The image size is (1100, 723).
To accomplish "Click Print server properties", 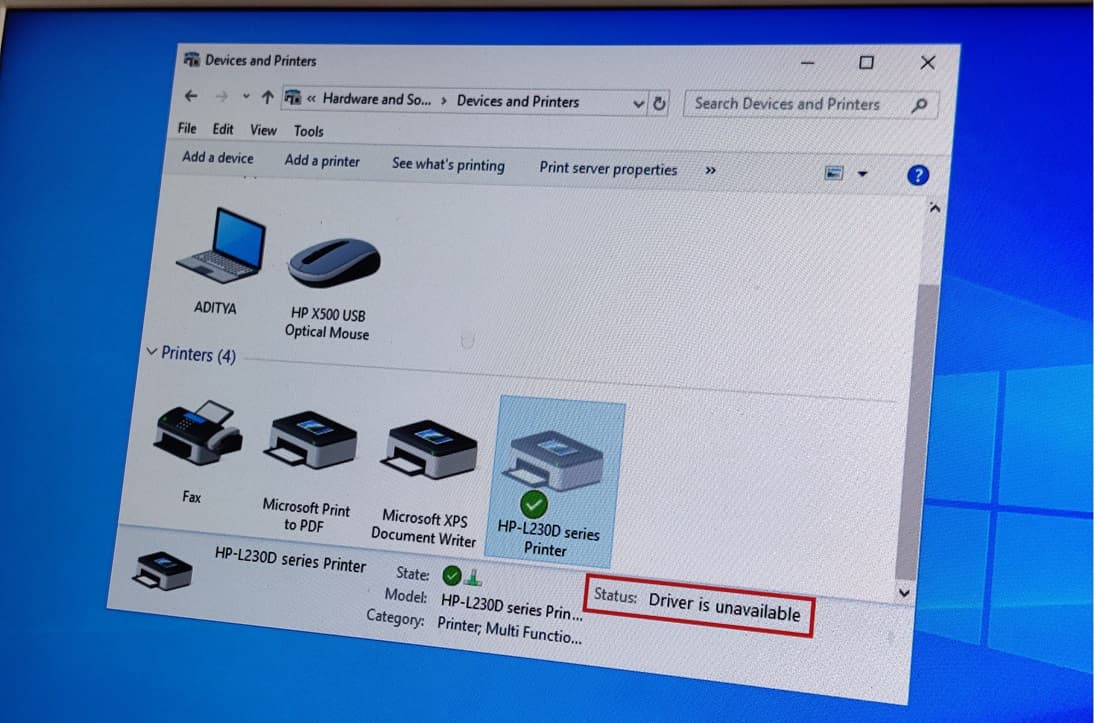I will tap(607, 169).
